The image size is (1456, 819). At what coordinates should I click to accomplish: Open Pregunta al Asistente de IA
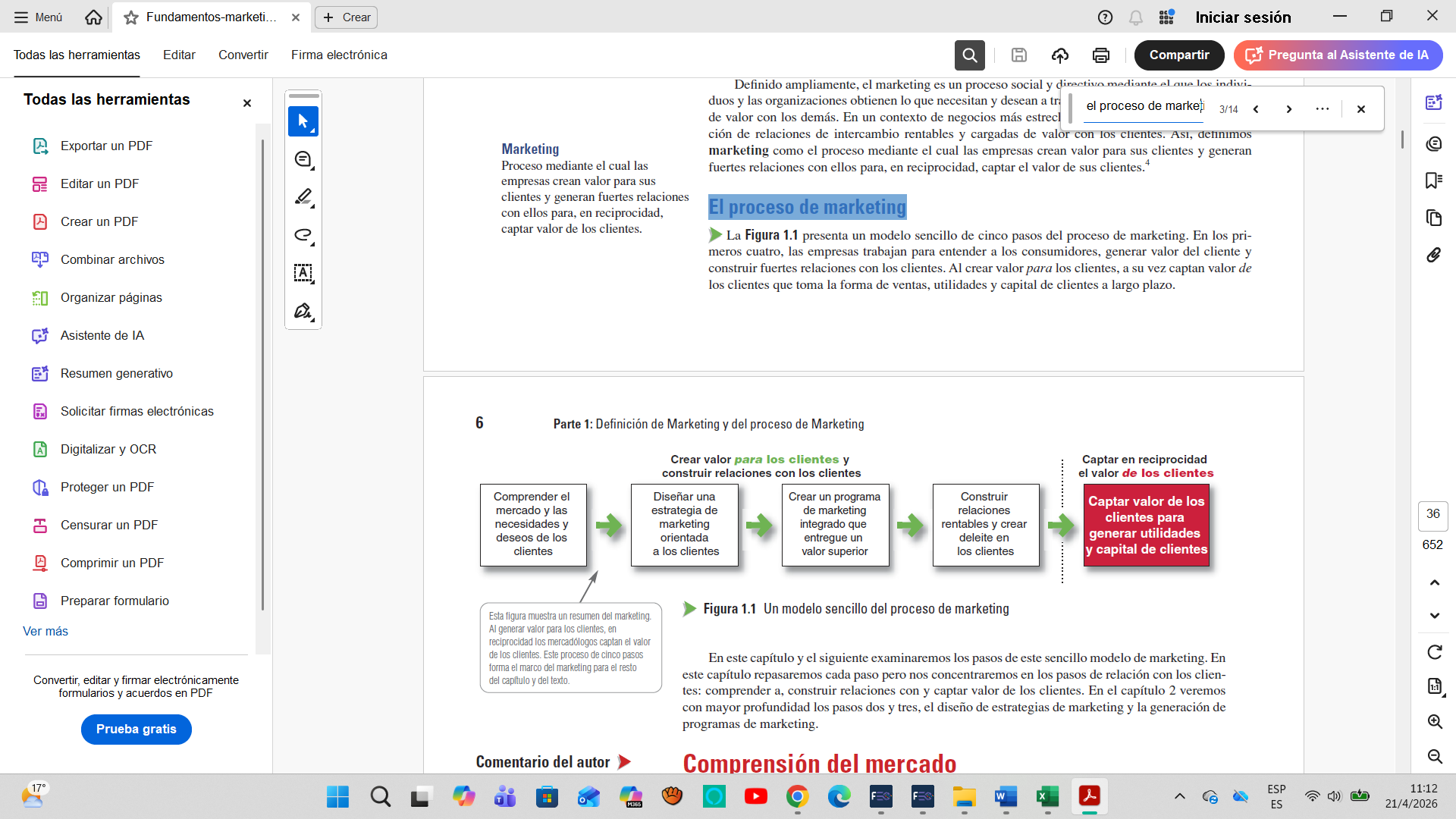tap(1338, 55)
